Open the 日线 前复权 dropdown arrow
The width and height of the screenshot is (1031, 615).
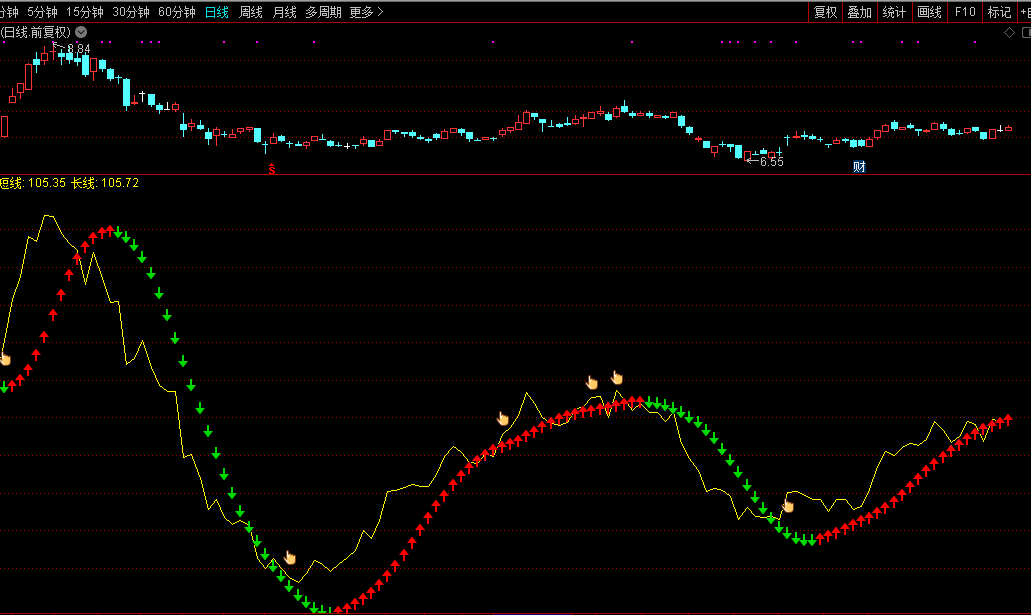coord(81,32)
